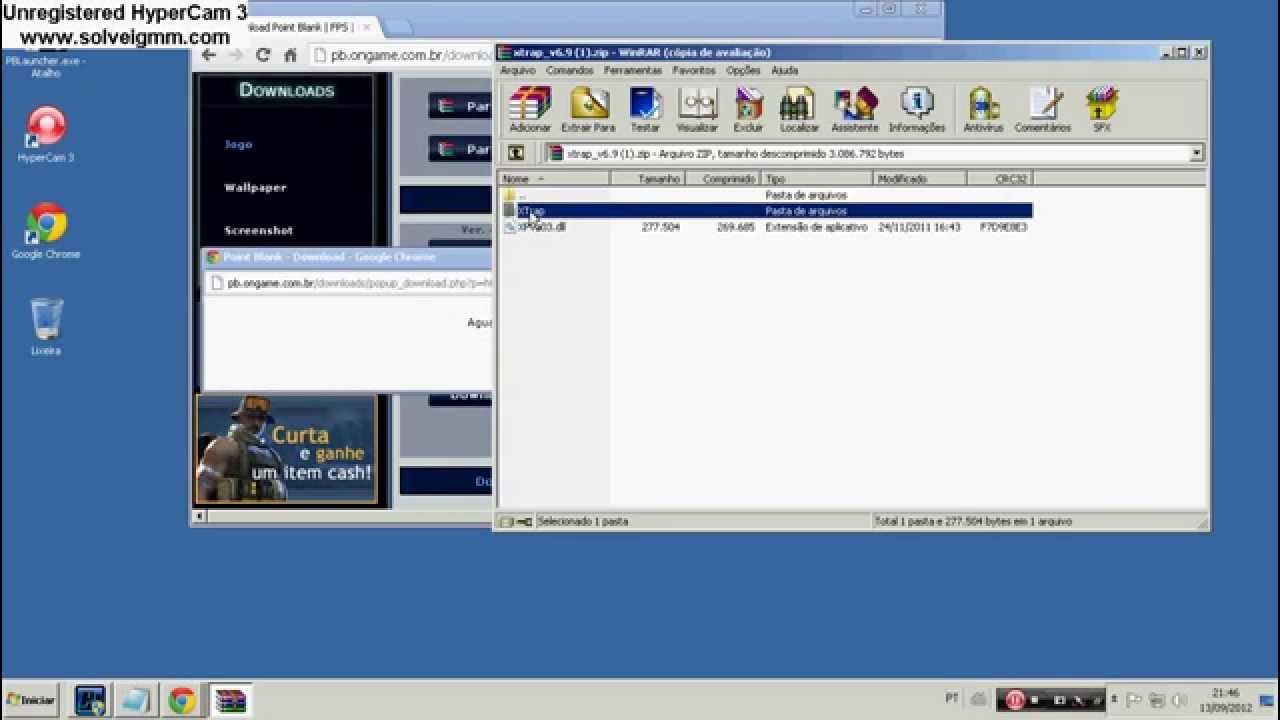The width and height of the screenshot is (1280, 720).
Task: Click the Antivírus toolbar icon
Action: (x=983, y=109)
